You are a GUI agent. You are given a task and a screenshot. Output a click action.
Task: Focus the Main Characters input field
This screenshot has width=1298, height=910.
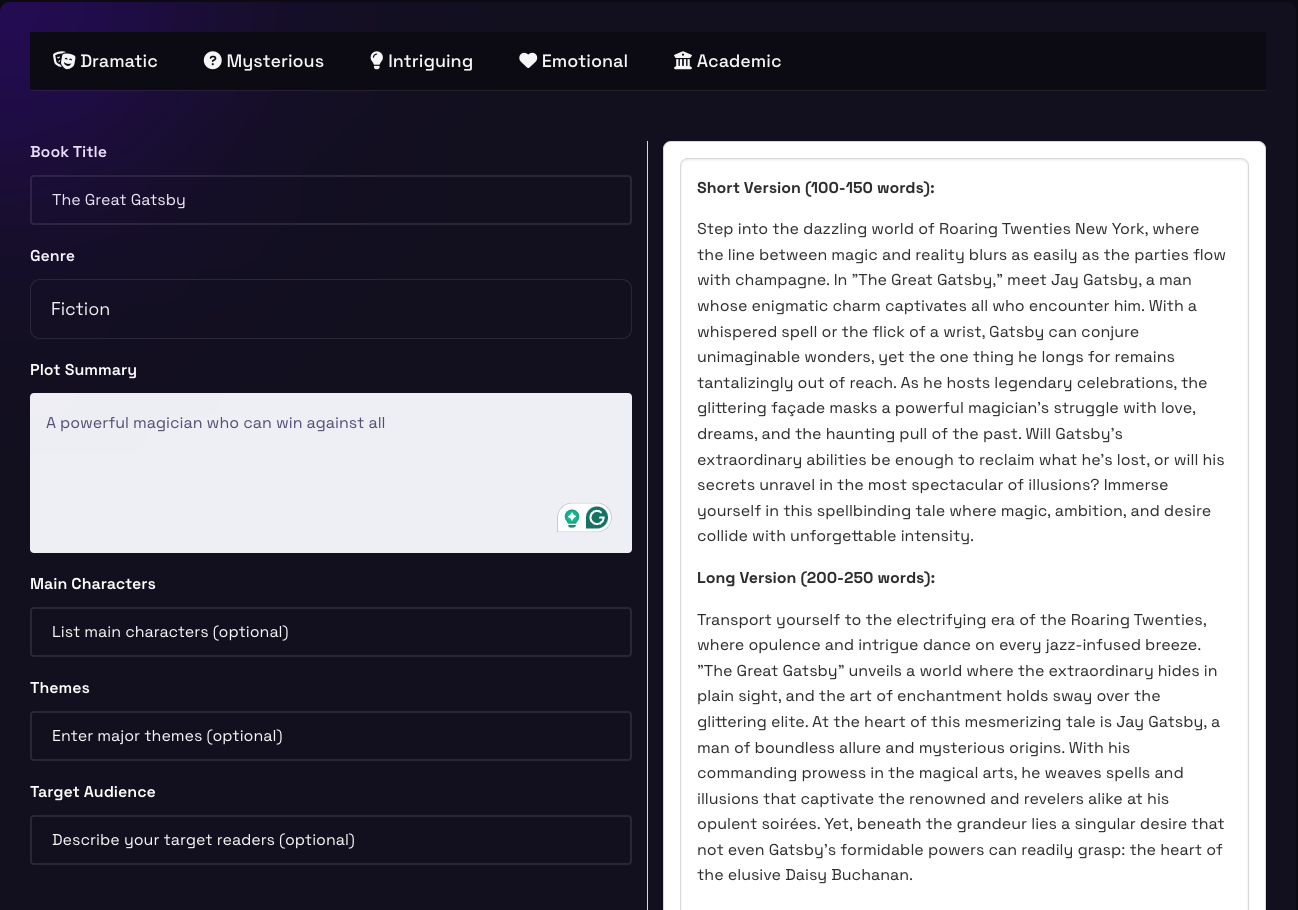click(330, 632)
